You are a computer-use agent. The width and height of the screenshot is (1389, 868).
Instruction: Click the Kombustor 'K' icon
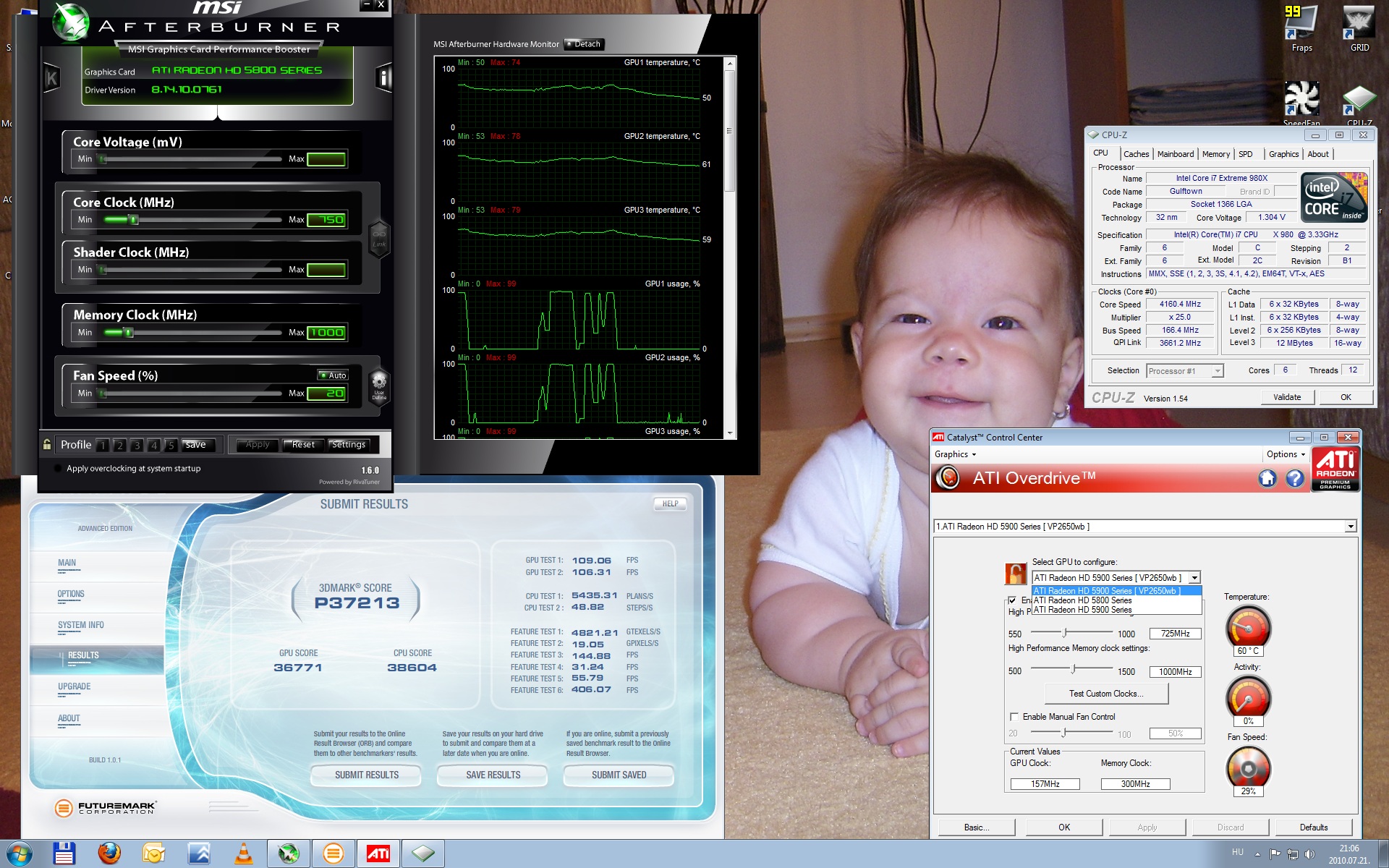click(51, 77)
